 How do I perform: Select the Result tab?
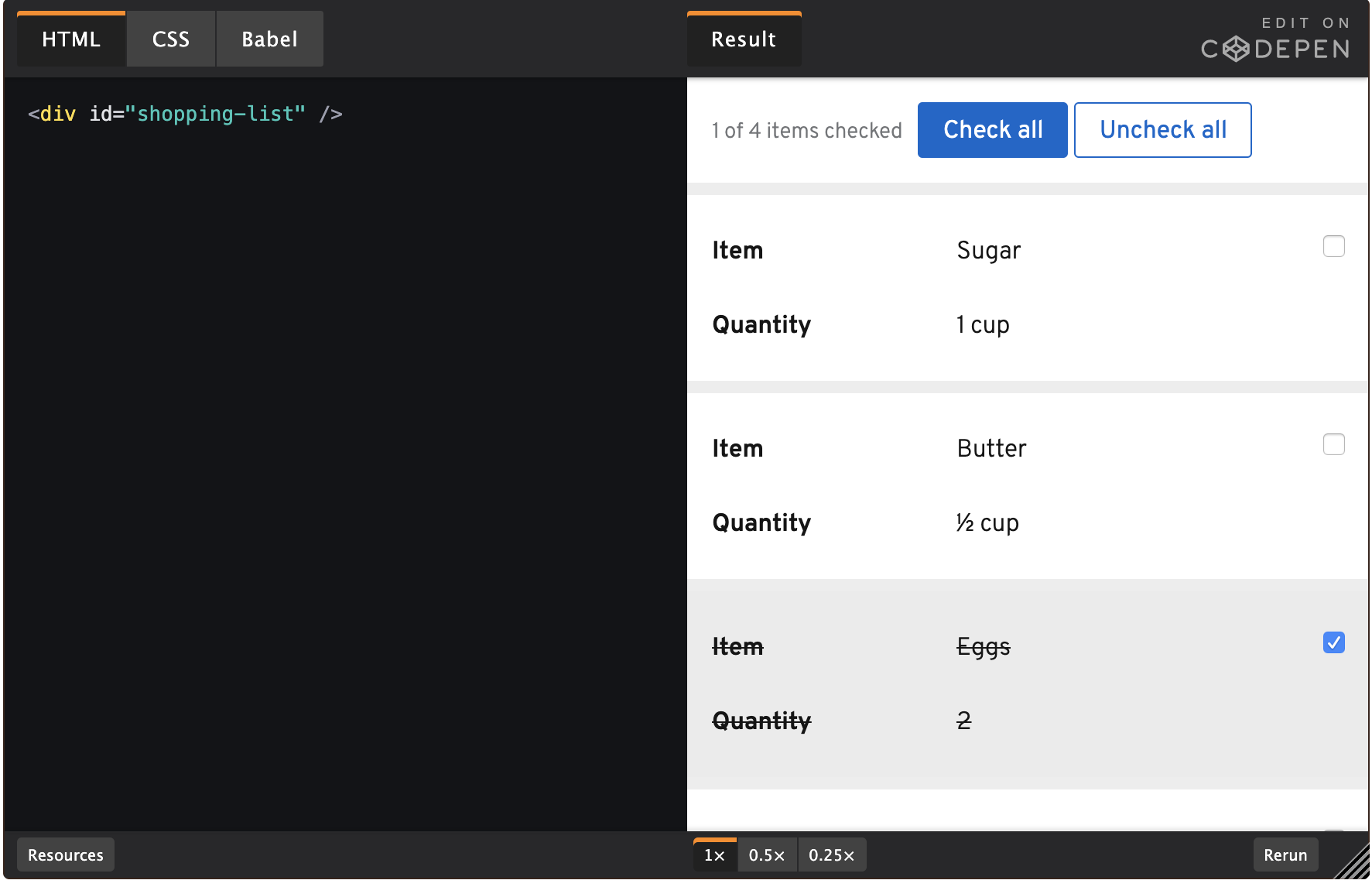pyautogui.click(x=744, y=39)
